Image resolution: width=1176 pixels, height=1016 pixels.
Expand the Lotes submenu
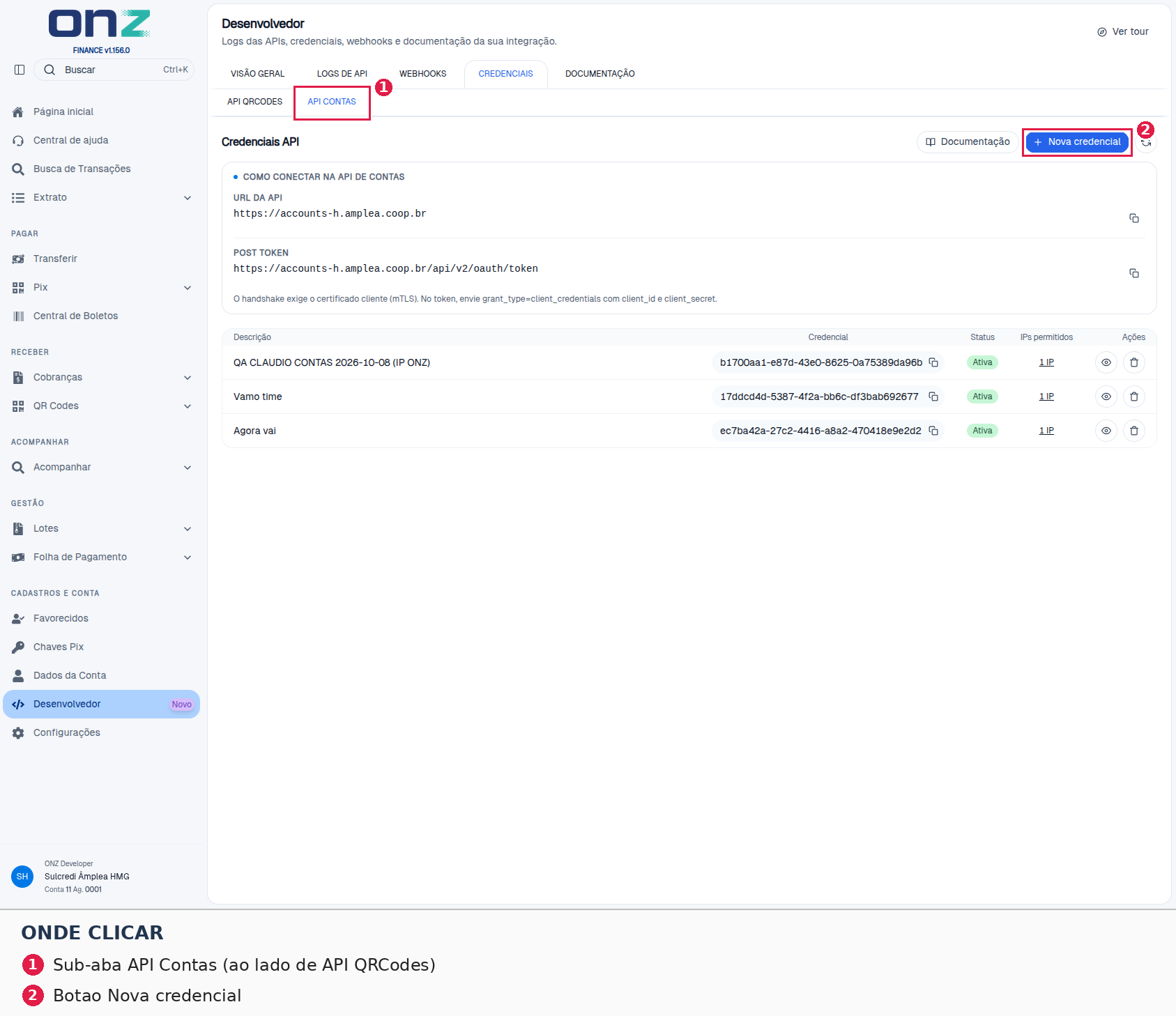click(x=101, y=528)
